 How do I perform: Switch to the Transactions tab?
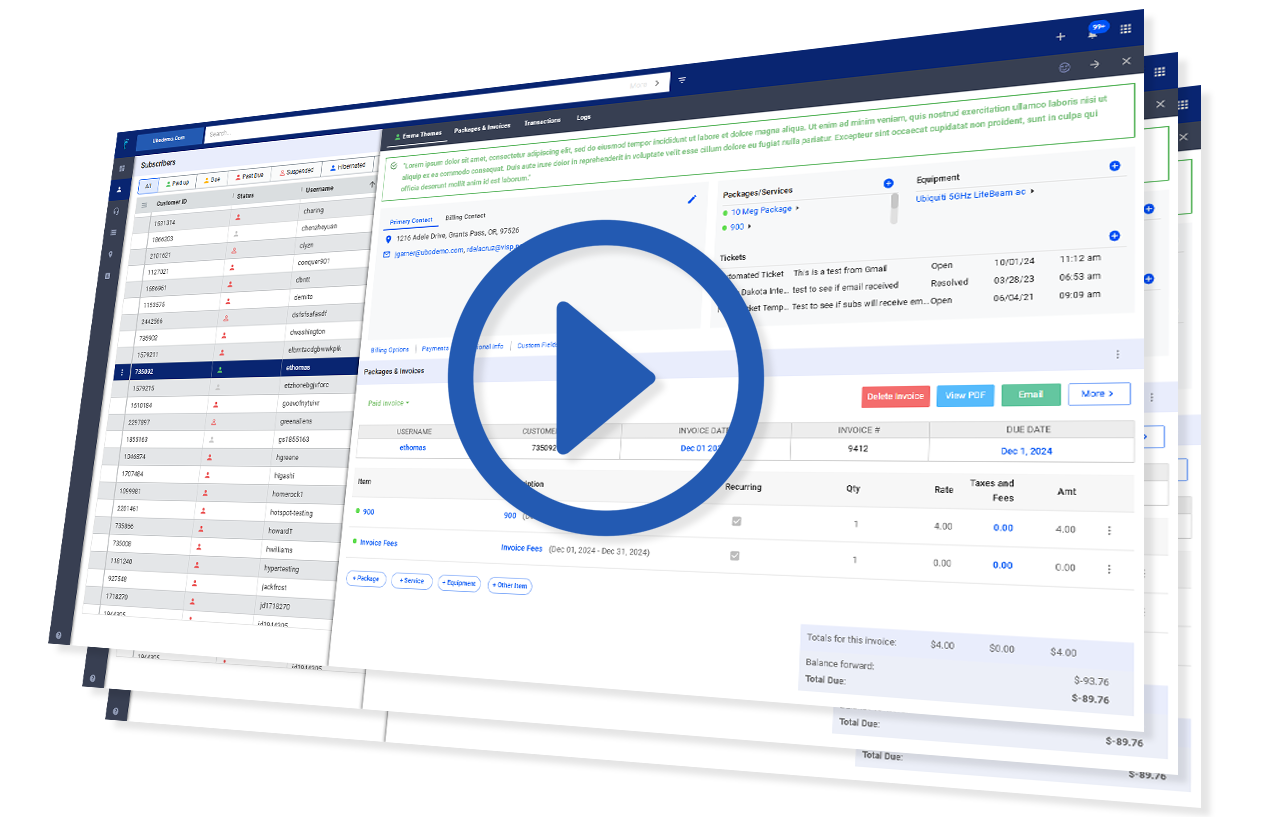point(542,121)
